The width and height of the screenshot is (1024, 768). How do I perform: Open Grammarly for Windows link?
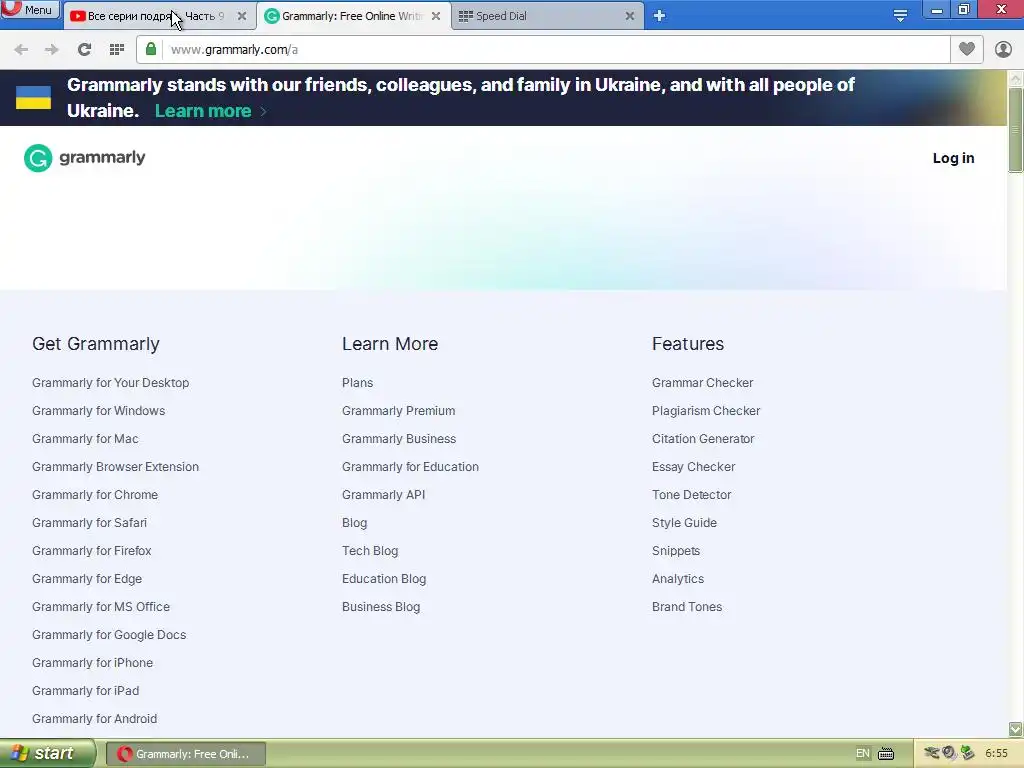(99, 411)
